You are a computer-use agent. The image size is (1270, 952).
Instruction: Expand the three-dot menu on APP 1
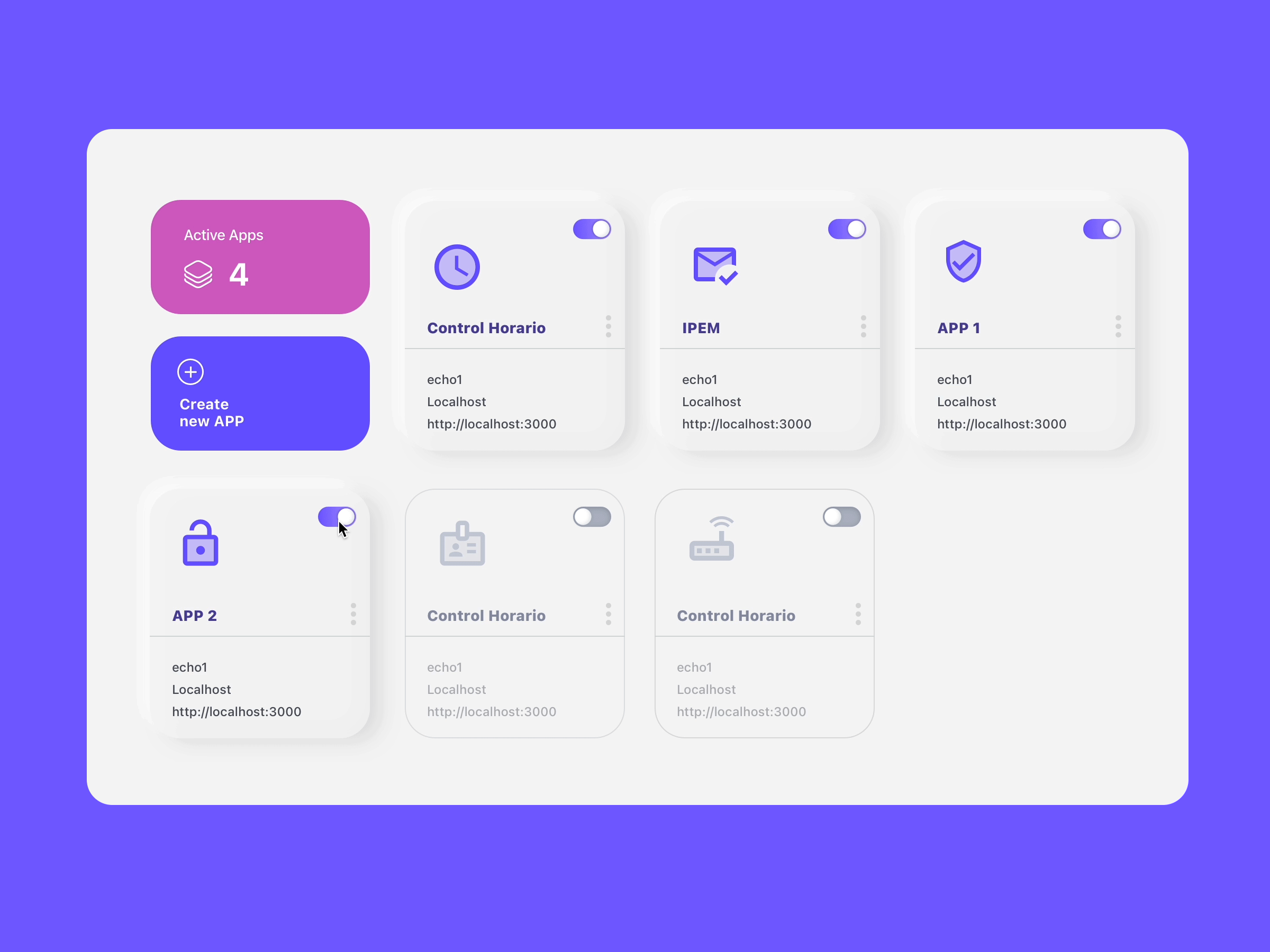point(1119,327)
